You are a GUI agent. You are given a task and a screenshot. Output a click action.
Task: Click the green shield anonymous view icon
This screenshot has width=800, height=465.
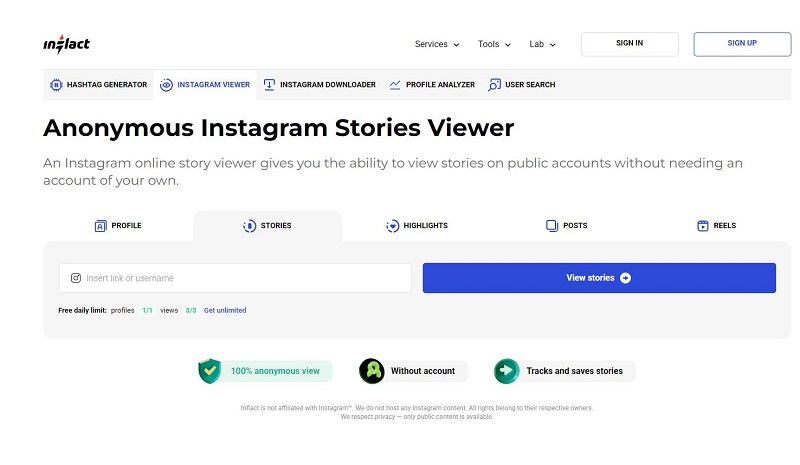pyautogui.click(x=209, y=371)
